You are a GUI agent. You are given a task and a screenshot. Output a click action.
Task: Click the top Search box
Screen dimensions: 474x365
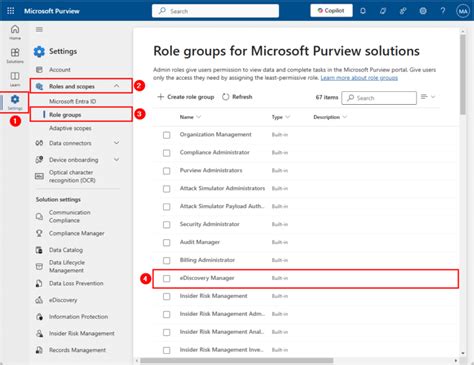[215, 11]
